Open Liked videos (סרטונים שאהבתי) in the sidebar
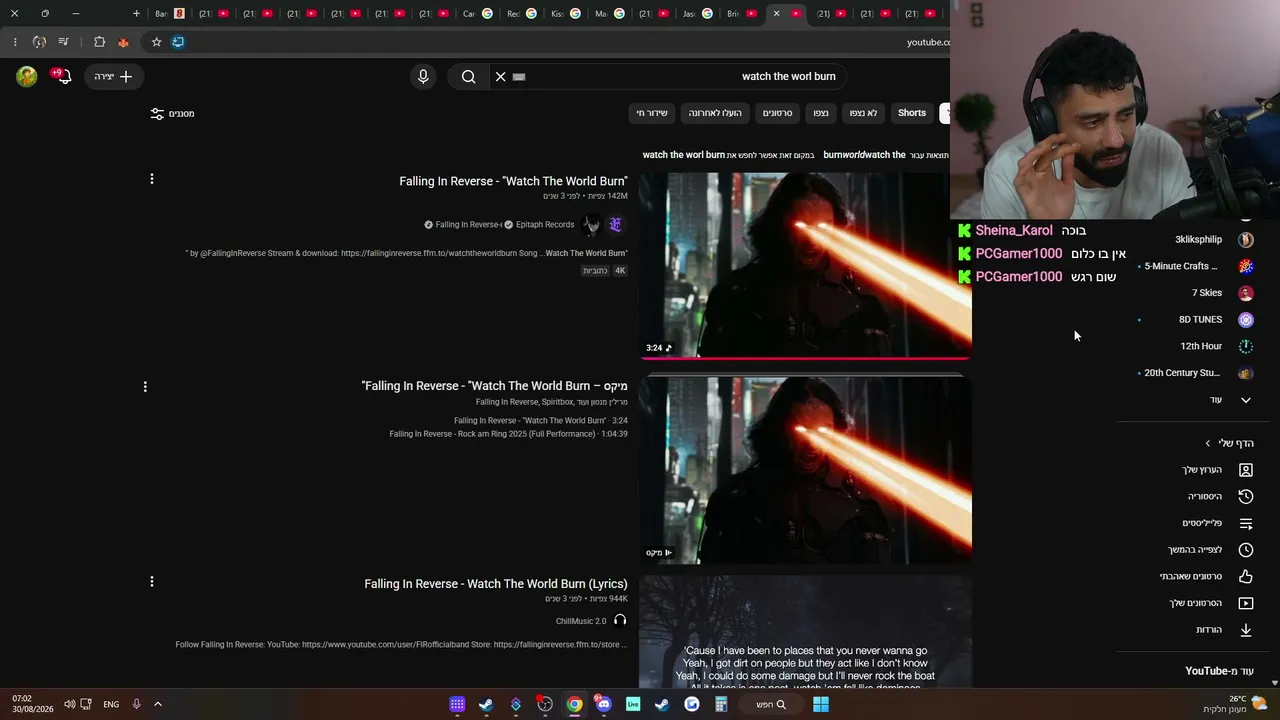 point(1206,576)
